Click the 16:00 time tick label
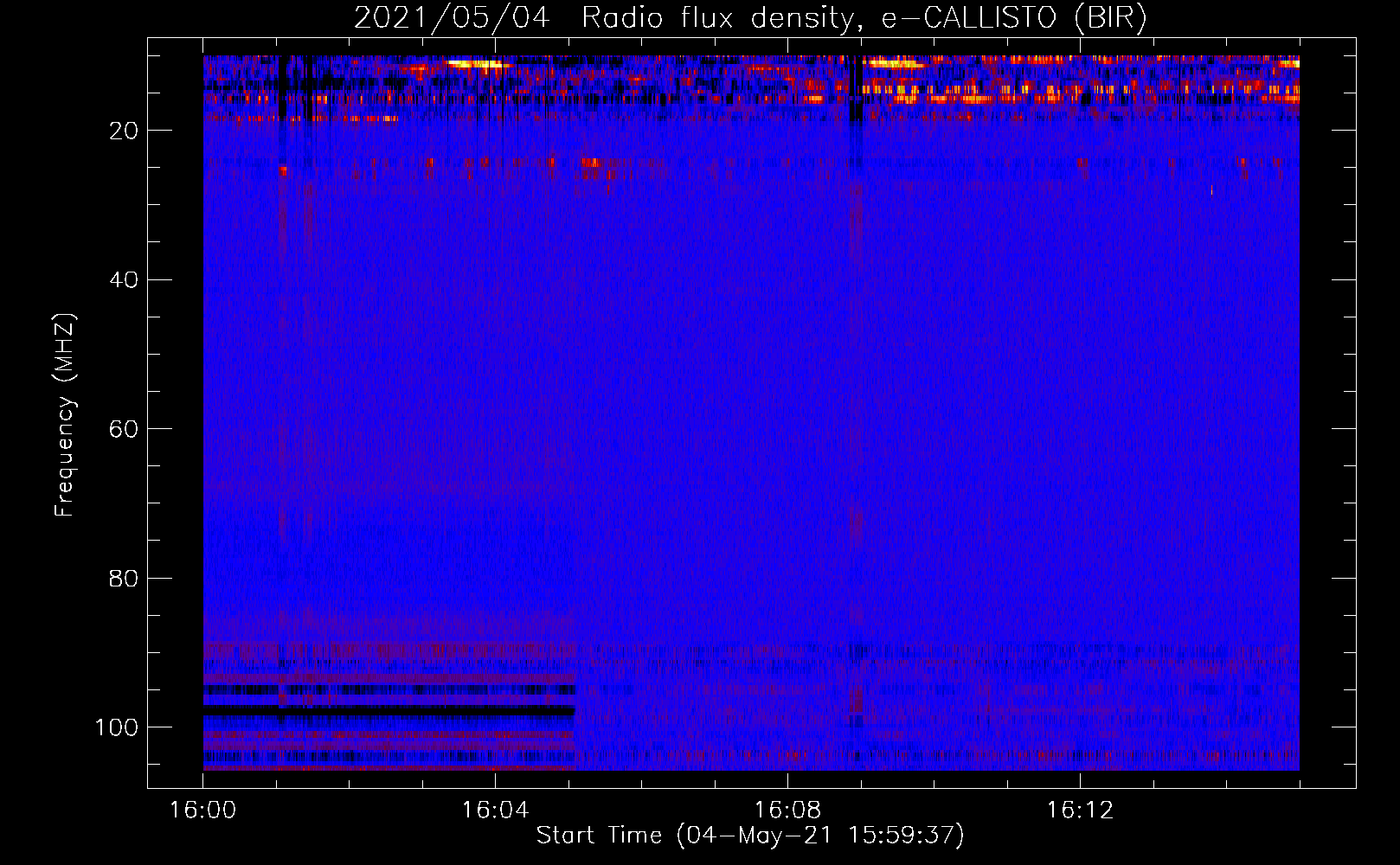 point(202,811)
